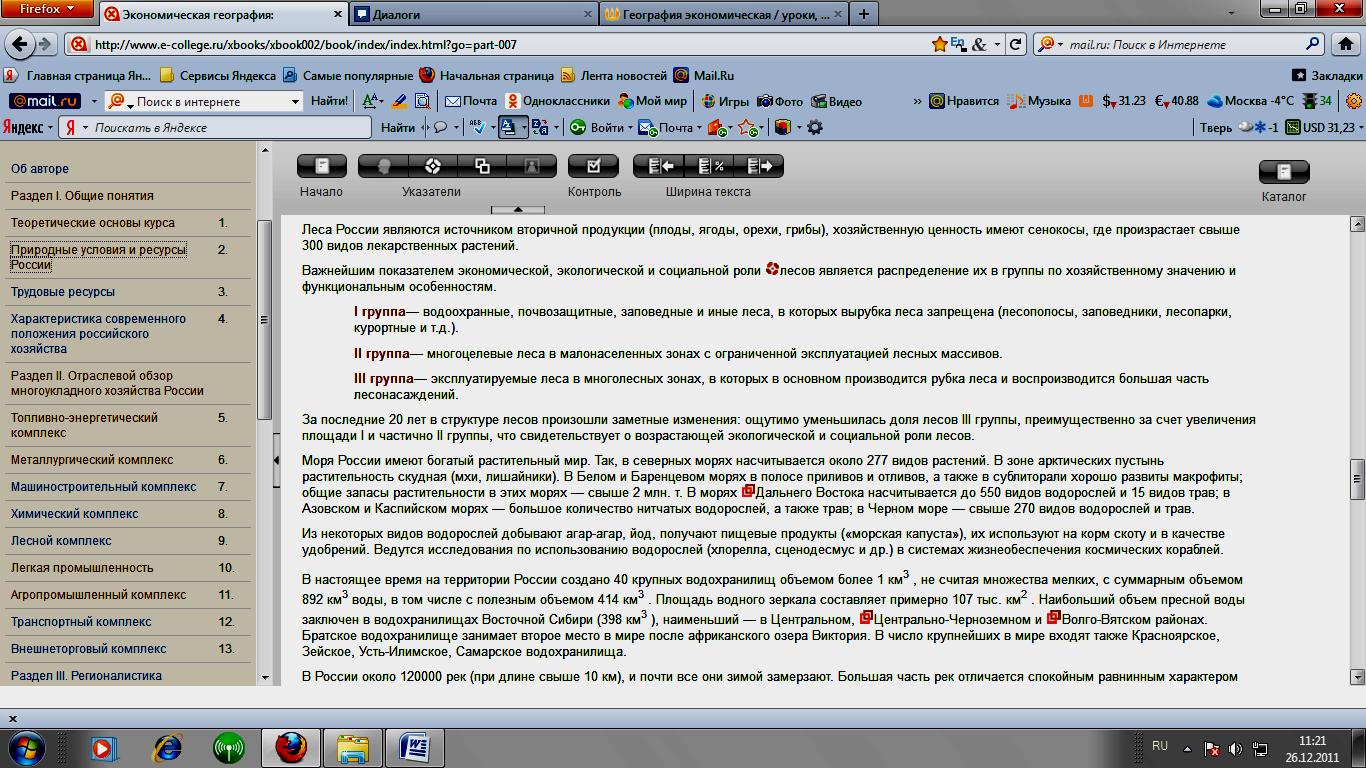Click the red diamond pointer icon in Указатели
This screenshot has height=768, width=1366.
(x=432, y=166)
